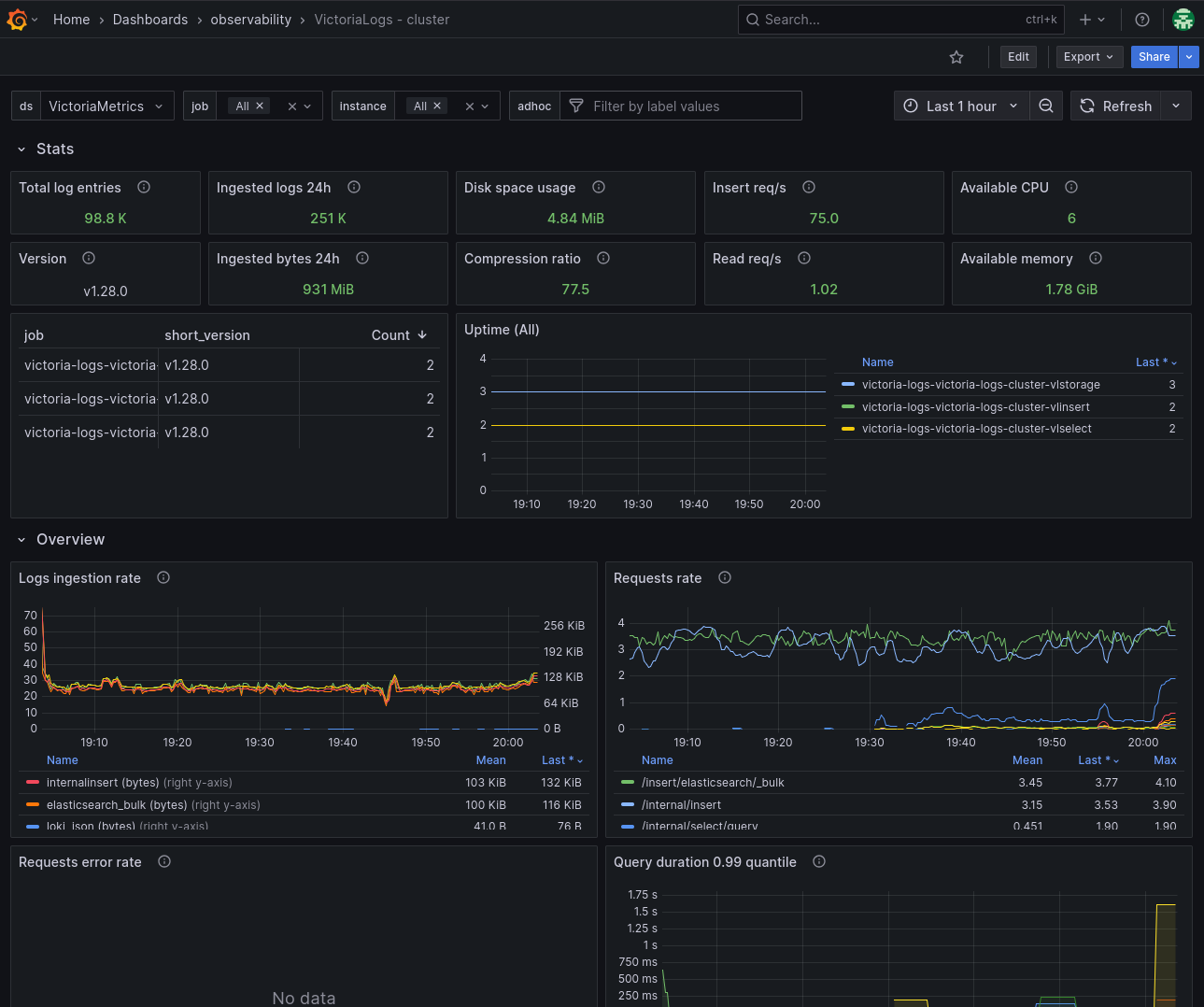Screen dimensions: 1204x1007
Task: Open the job variable dropdown arrow
Action: point(307,106)
